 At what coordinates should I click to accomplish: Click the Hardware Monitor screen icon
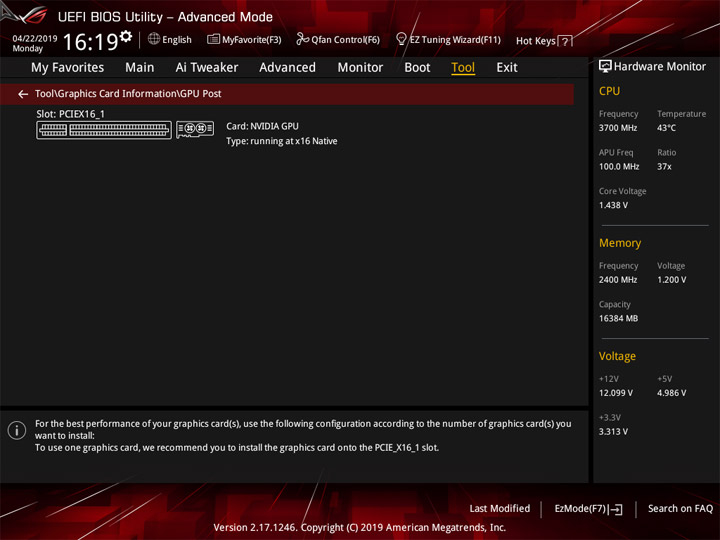pos(605,67)
